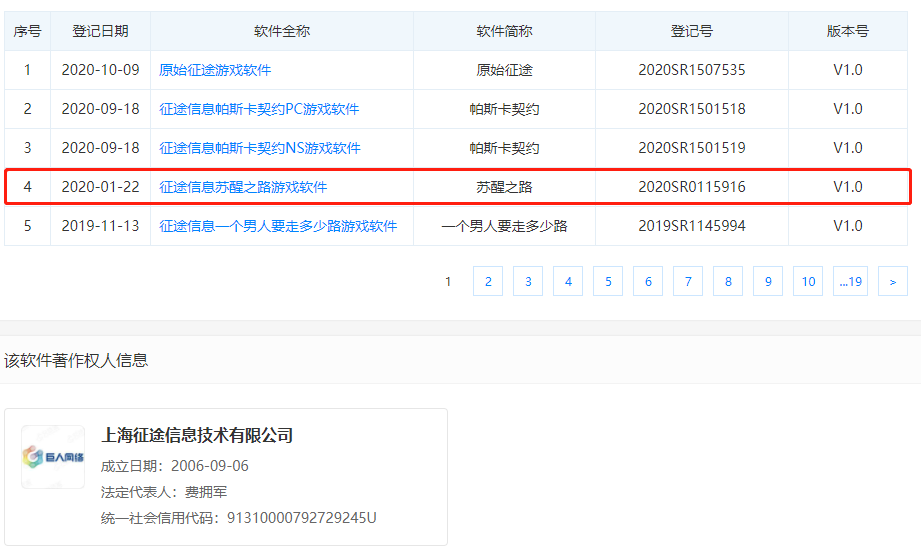921x548 pixels.
Task: Open 征途信息一个男人要走多少路游戏软件 link
Action: tap(278, 226)
